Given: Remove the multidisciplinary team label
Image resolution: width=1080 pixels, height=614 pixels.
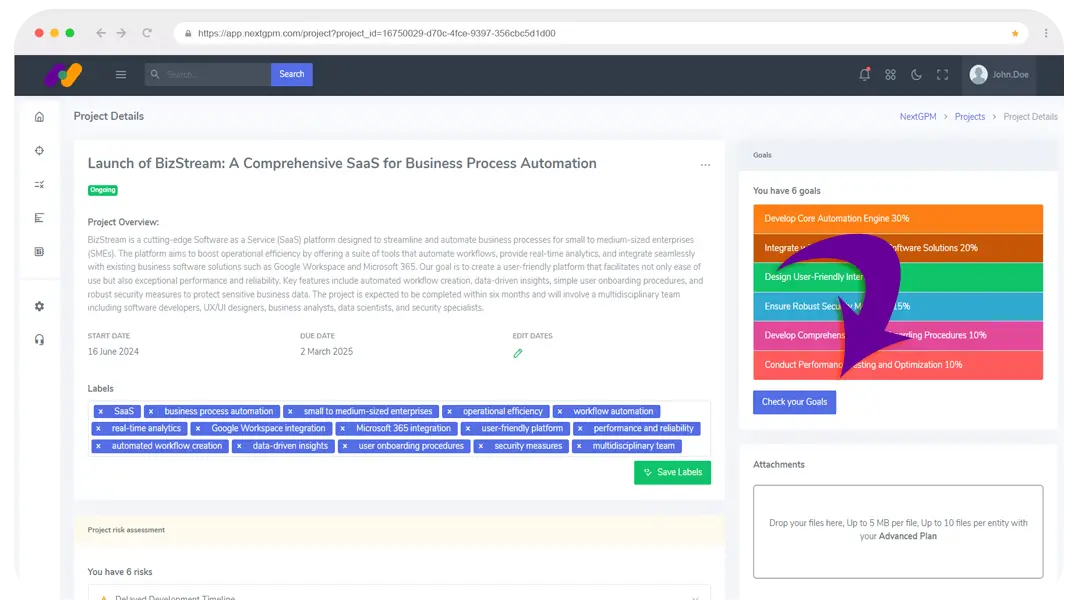Looking at the screenshot, I should tap(579, 447).
